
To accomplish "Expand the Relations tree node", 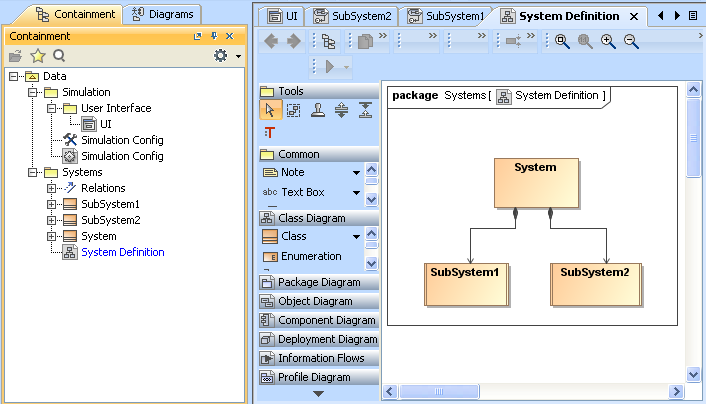I will (52, 188).
